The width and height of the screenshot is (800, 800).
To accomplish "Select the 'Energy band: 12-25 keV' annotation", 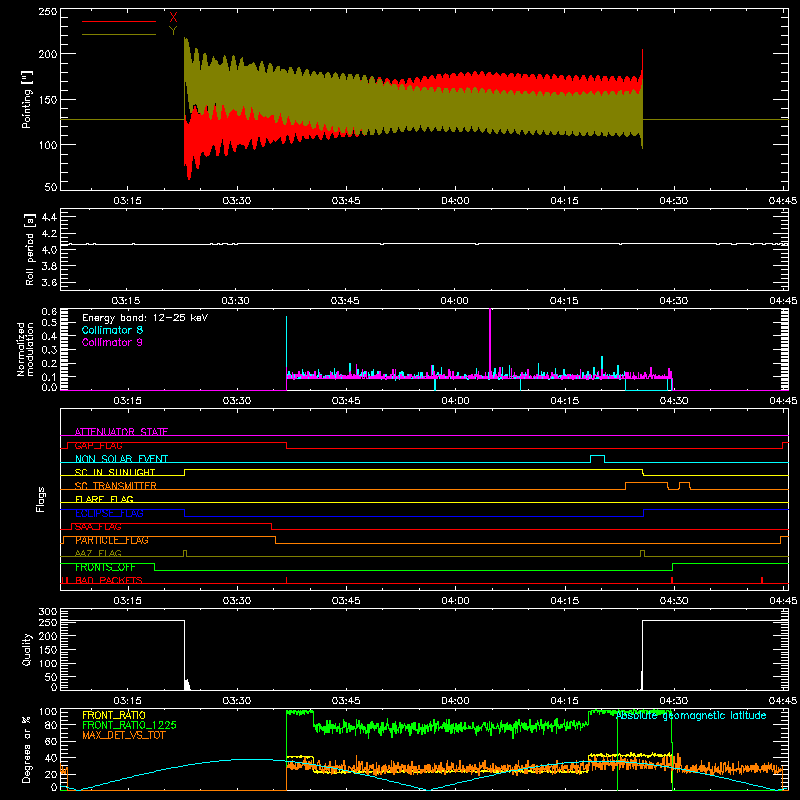I will pyautogui.click(x=145, y=318).
